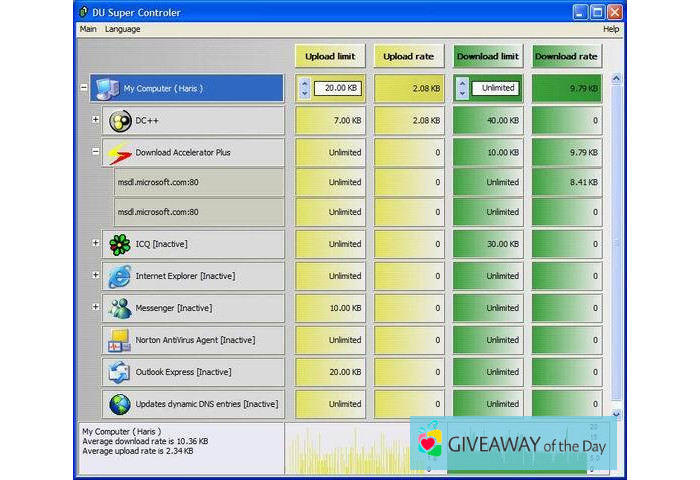Click the Outlook Express icon

coord(120,372)
